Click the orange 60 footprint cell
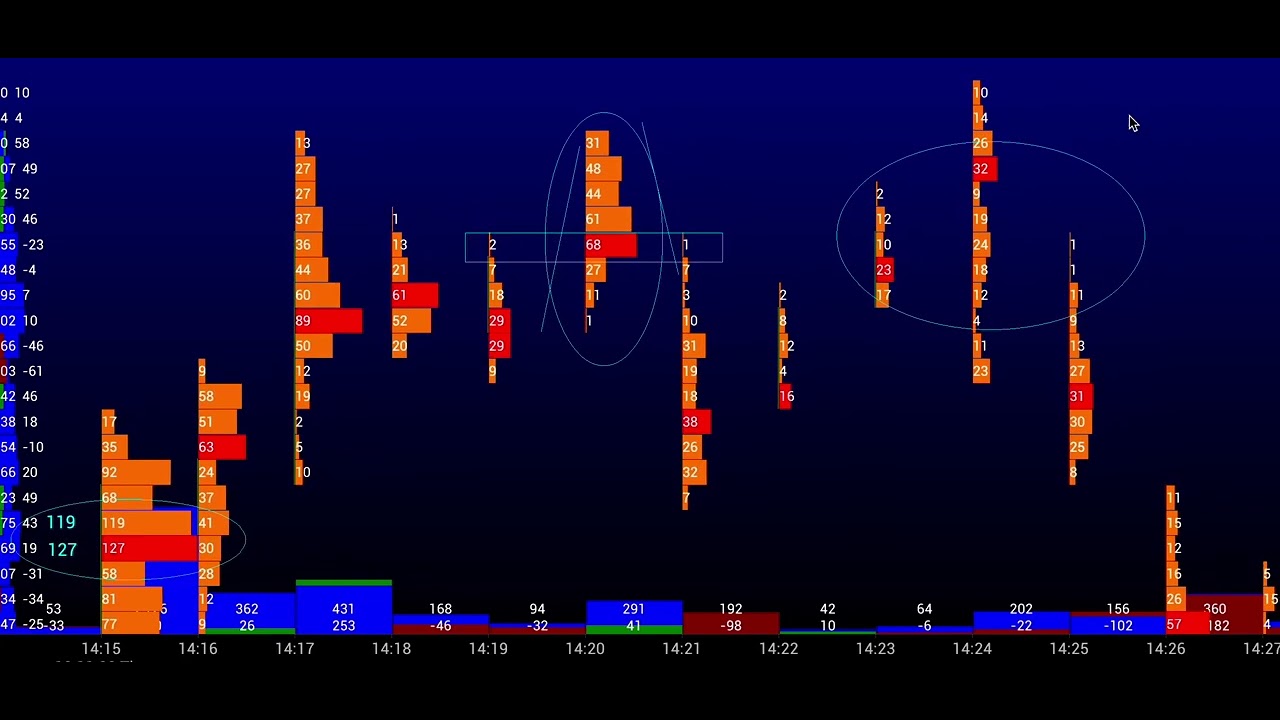The width and height of the screenshot is (1280, 720). click(x=317, y=295)
